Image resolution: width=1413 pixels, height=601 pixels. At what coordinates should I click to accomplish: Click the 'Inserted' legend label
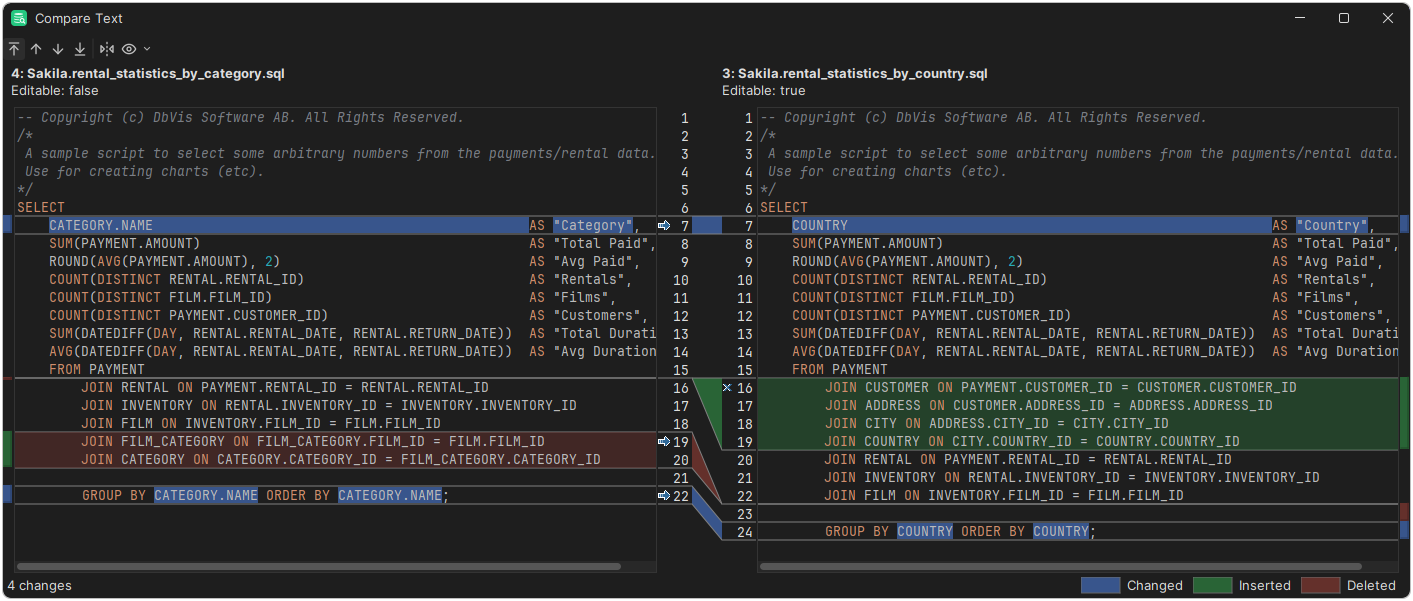1265,586
